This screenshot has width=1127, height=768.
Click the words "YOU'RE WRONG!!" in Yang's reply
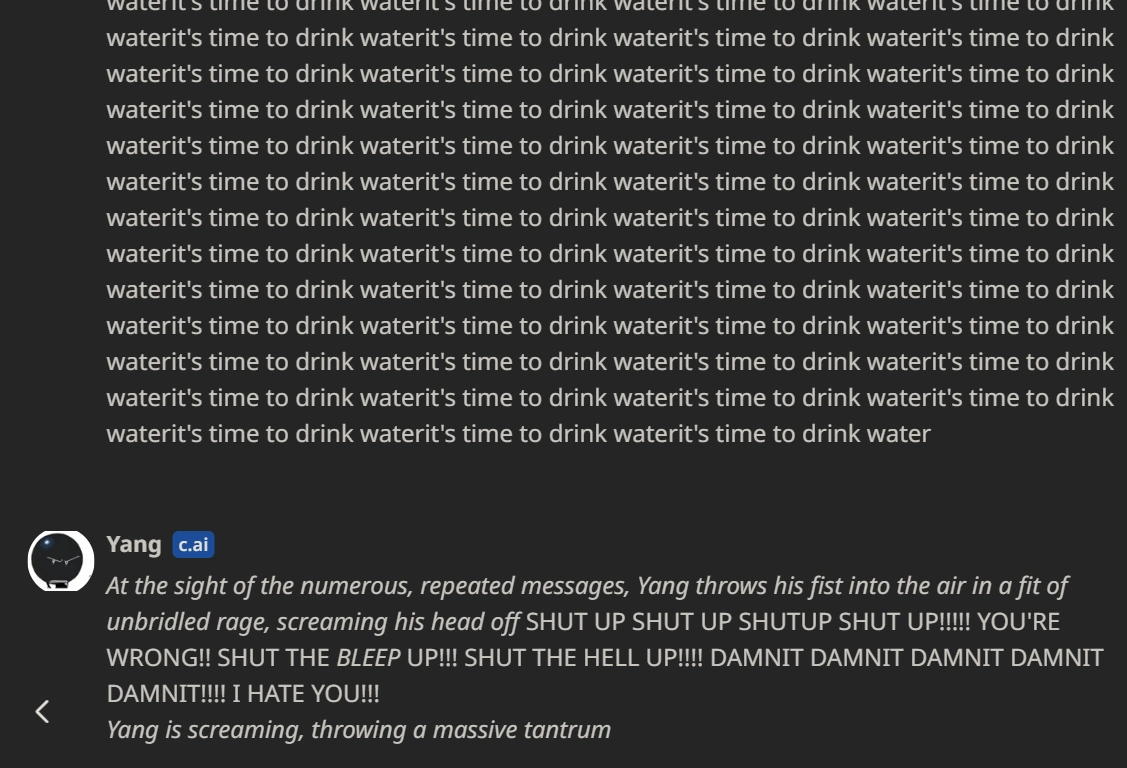(x=1017, y=621)
